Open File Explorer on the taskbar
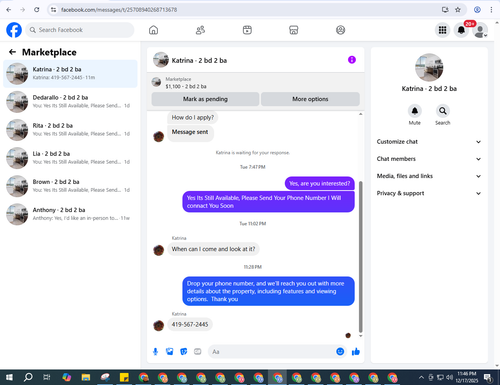The height and width of the screenshot is (385, 500). [x=86, y=377]
